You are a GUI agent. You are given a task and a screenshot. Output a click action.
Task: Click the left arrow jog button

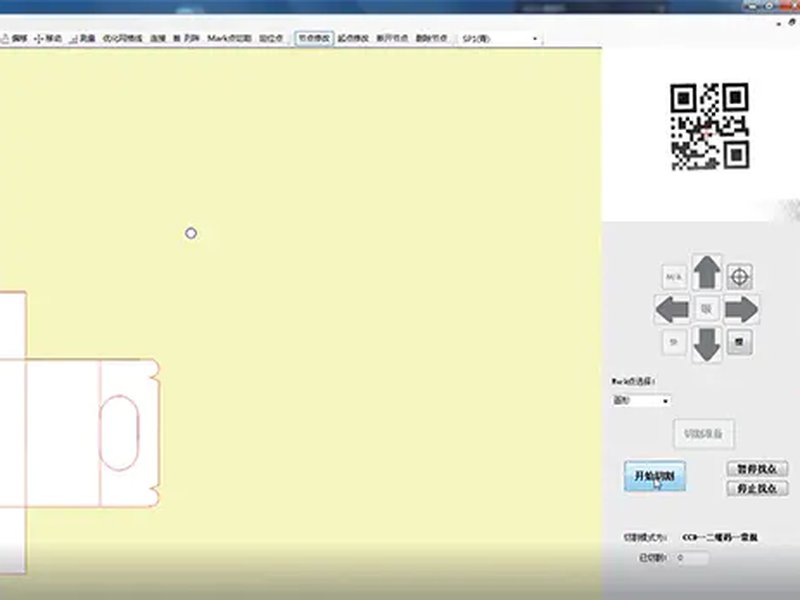672,309
